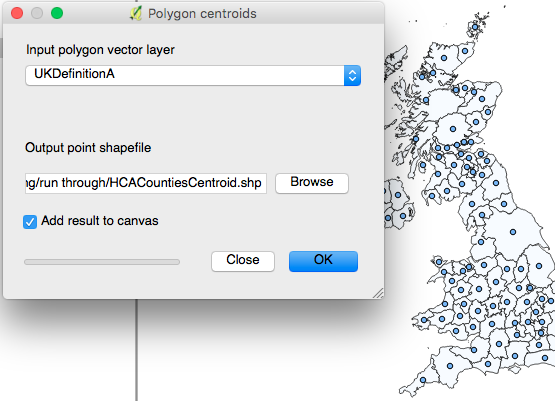Uncheck Add result to canvas checkbox
555x401 pixels.
point(30,222)
